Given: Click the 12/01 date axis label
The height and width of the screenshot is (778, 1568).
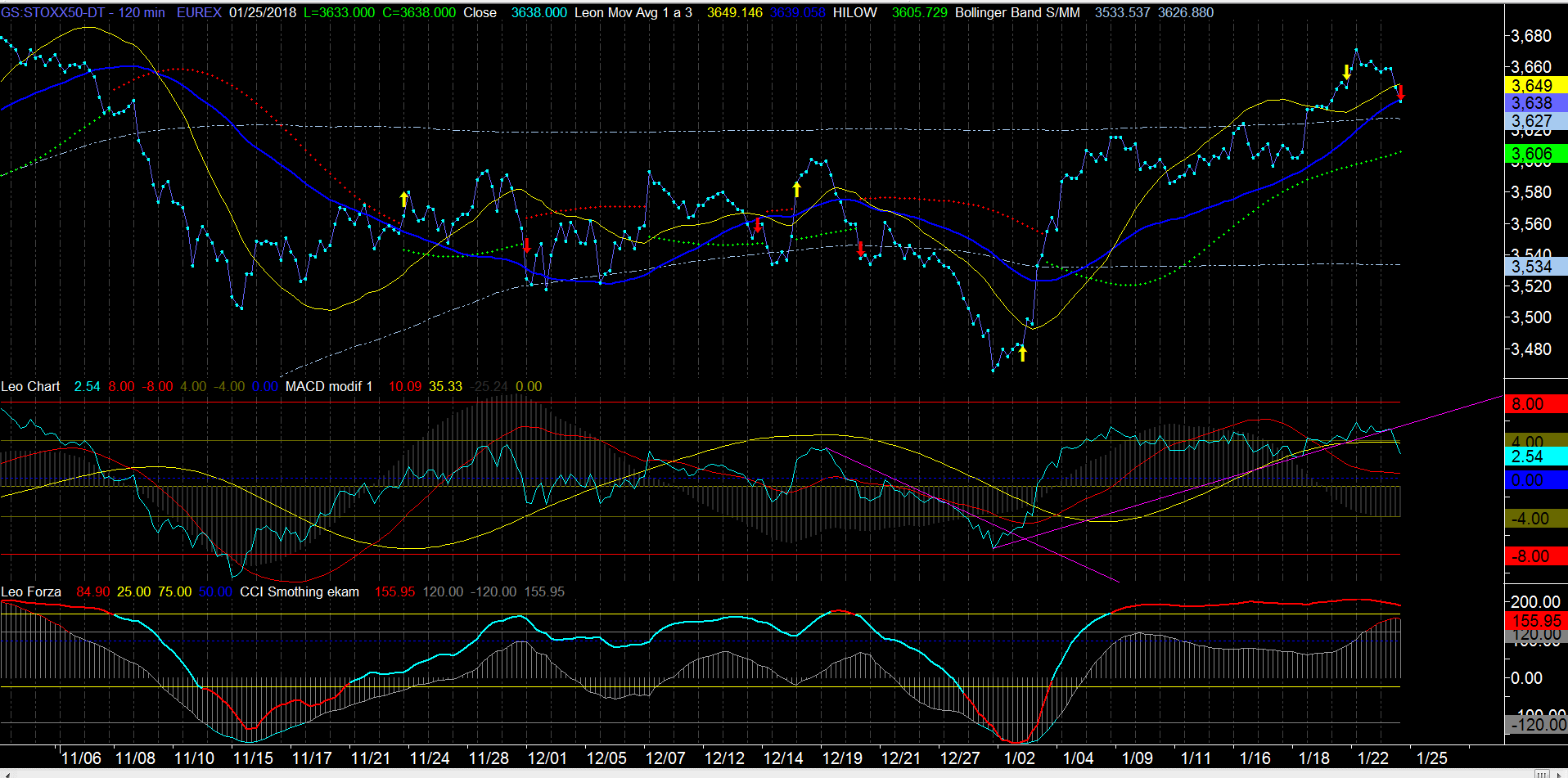Looking at the screenshot, I should point(547,758).
